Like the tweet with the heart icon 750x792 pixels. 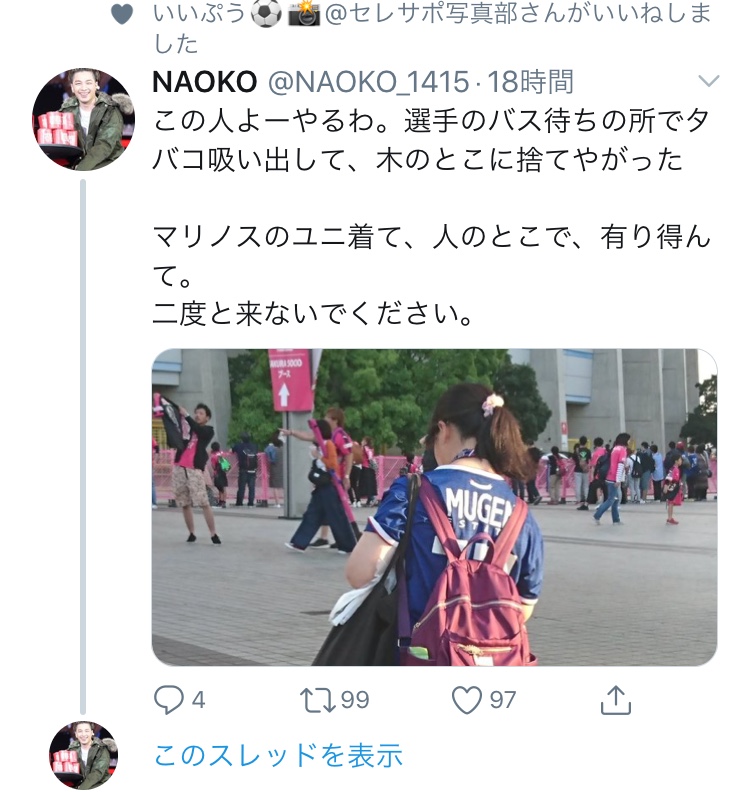[x=466, y=700]
